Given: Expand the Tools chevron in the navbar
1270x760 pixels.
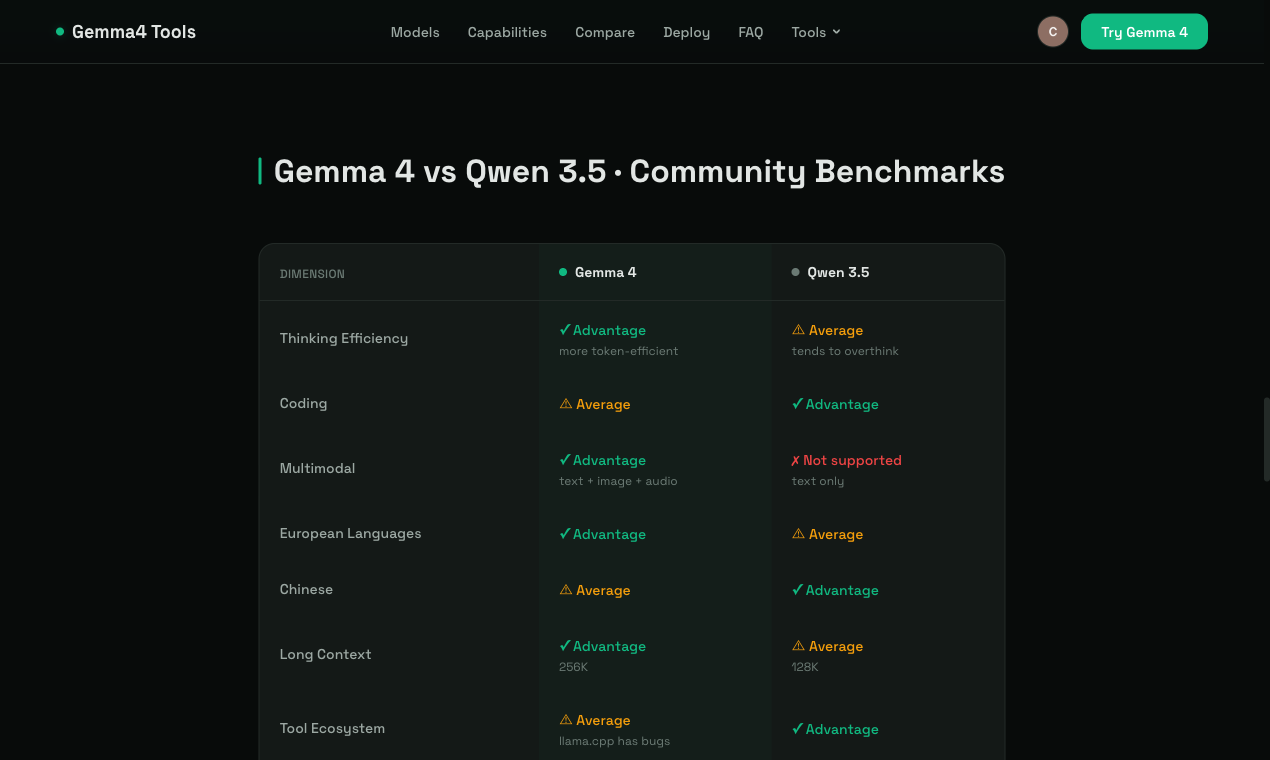Looking at the screenshot, I should click(x=836, y=32).
